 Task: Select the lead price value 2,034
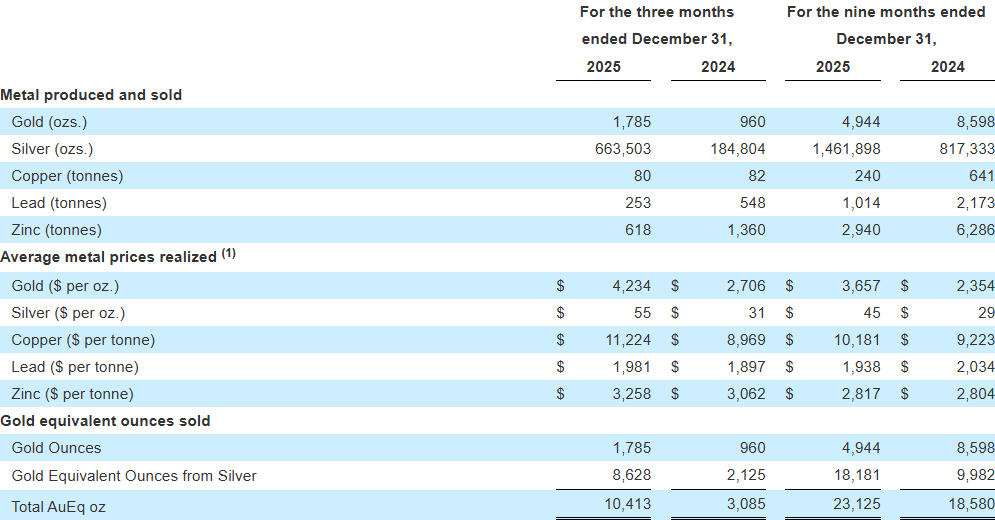[947, 367]
